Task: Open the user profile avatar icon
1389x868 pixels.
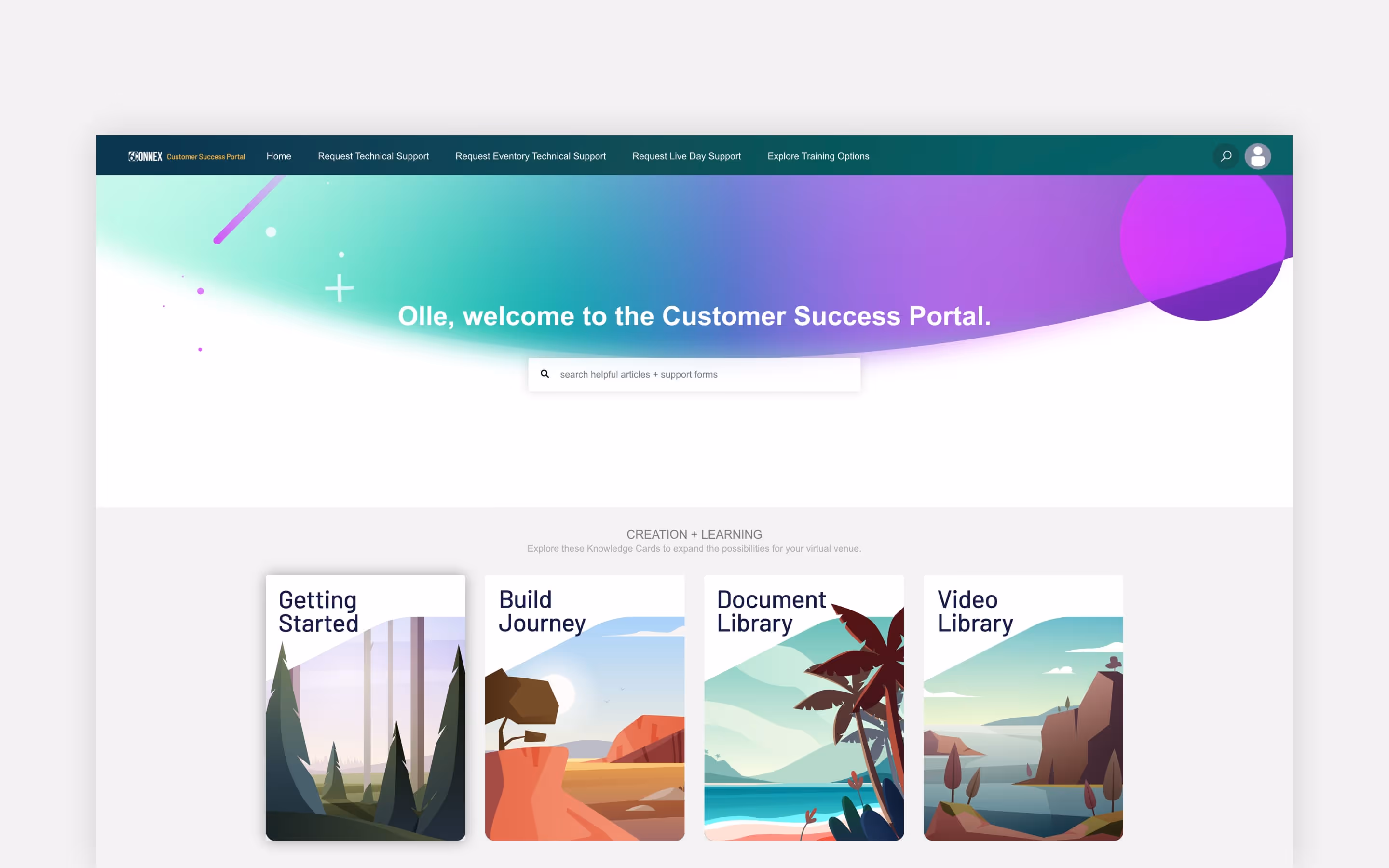Action: coord(1257,156)
